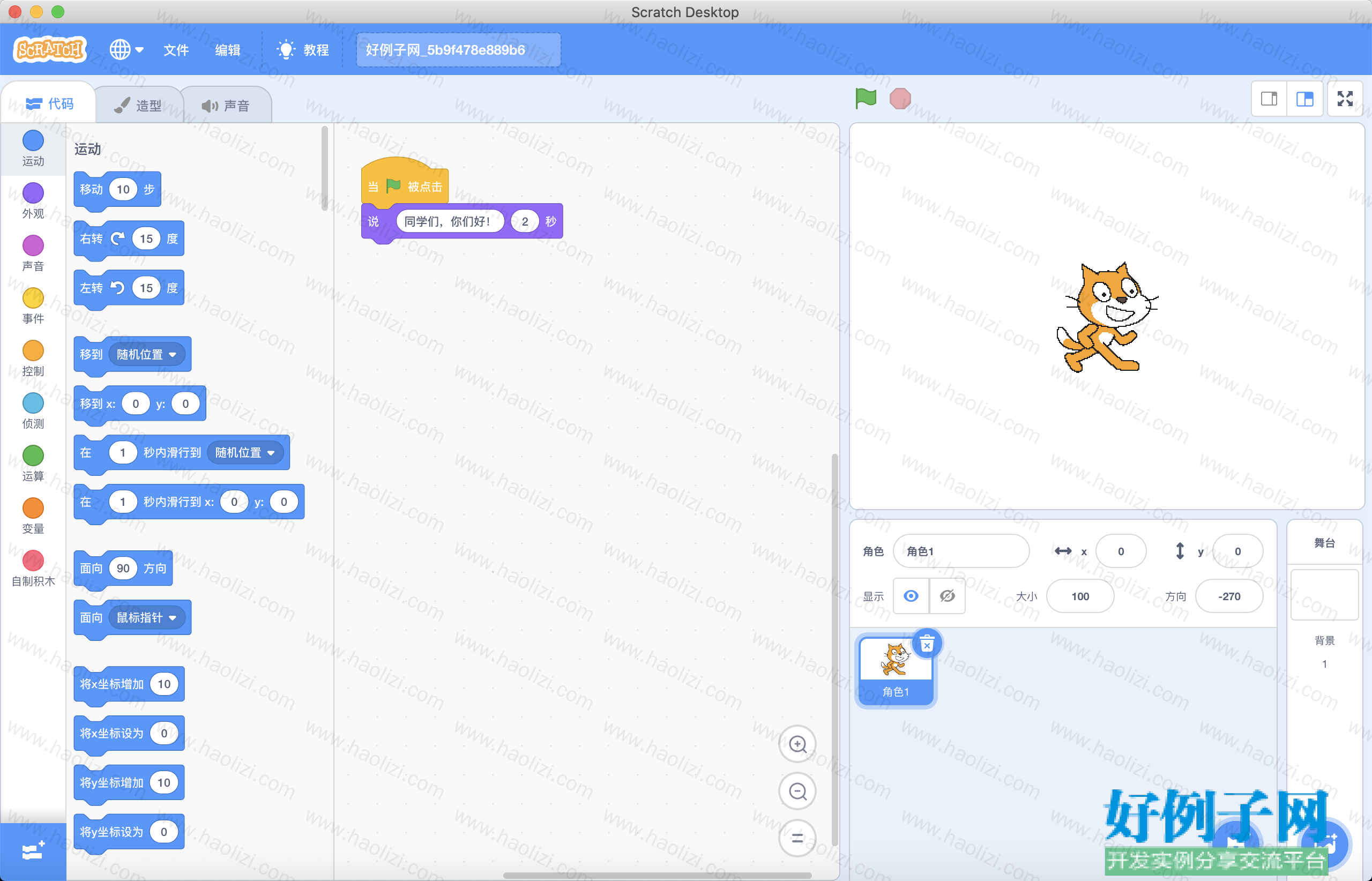Image resolution: width=1372 pixels, height=881 pixels.
Task: Select the stage backdrop thumbnail
Action: pyautogui.click(x=1324, y=594)
